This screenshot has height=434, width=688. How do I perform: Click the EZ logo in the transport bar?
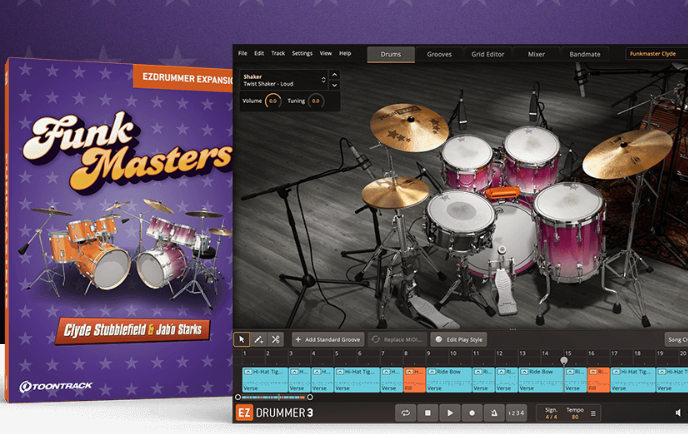[x=244, y=413]
